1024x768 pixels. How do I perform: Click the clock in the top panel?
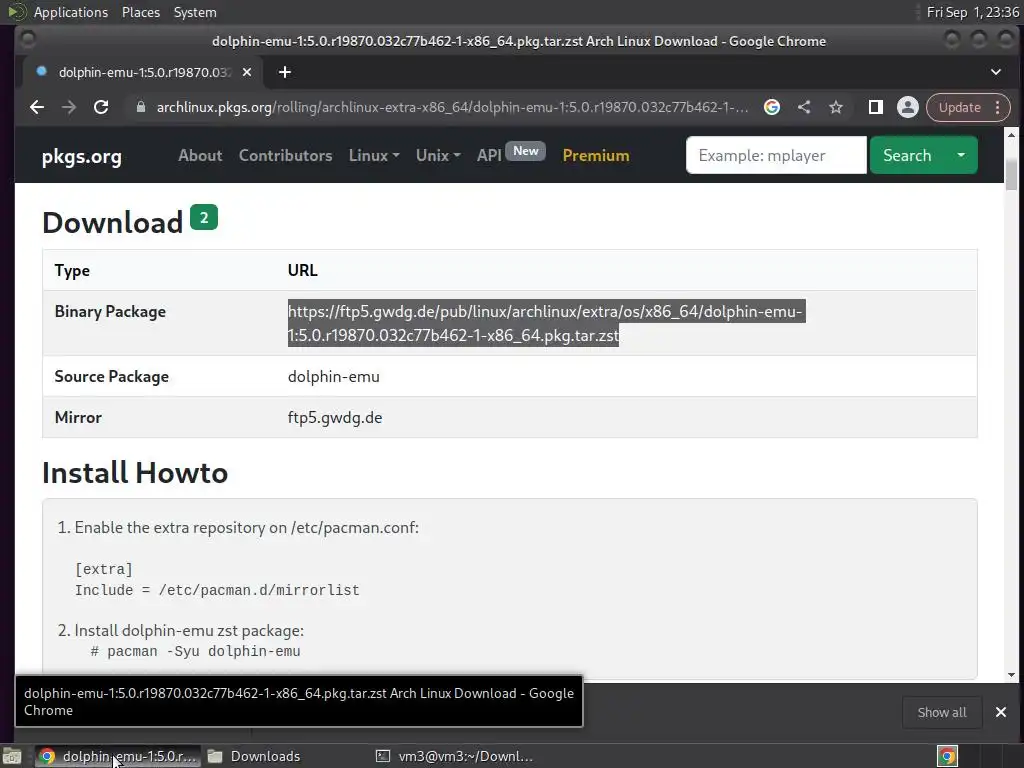click(972, 12)
